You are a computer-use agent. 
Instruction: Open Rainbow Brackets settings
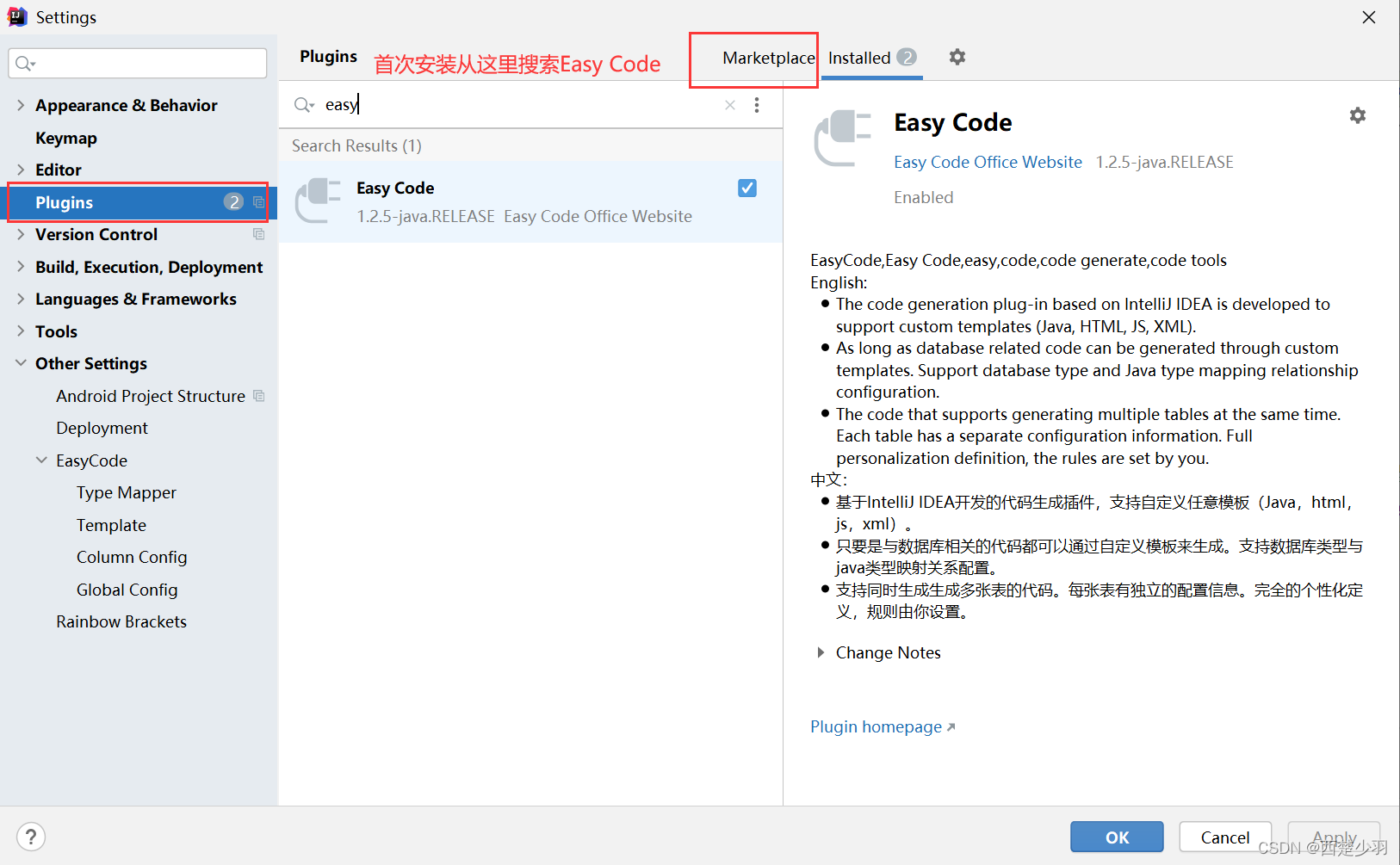121,621
